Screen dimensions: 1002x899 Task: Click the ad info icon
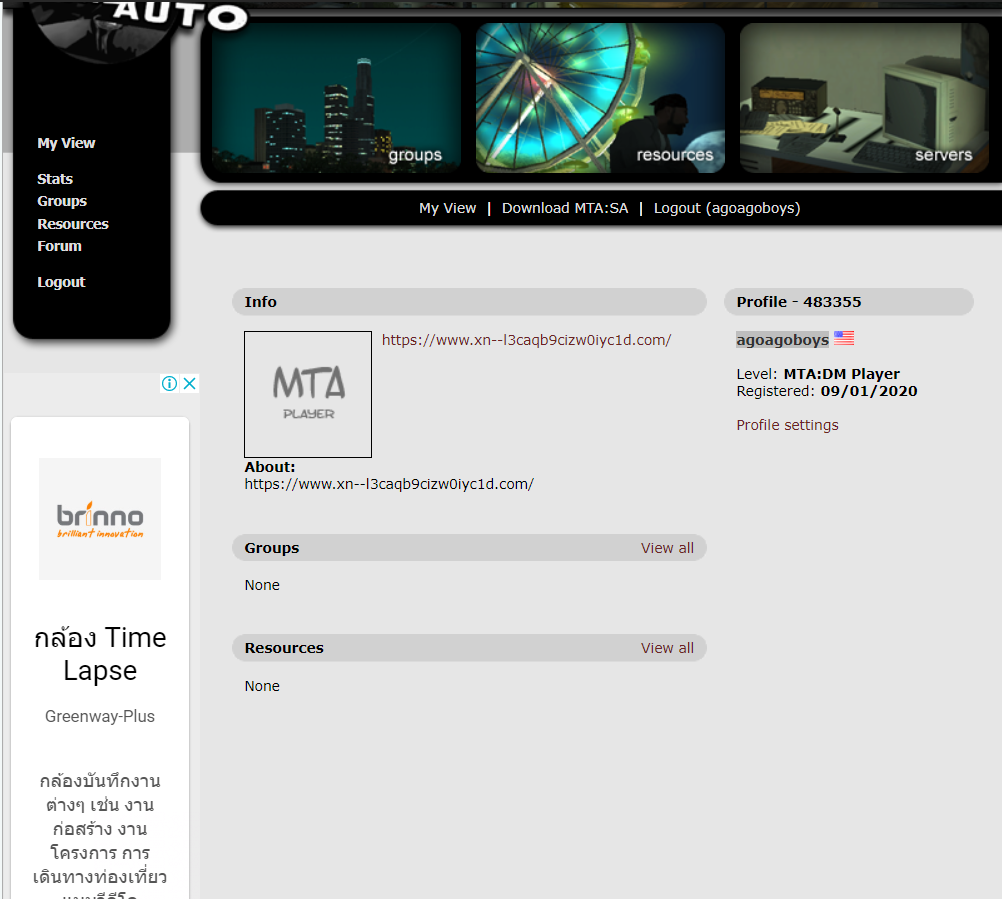coord(169,383)
